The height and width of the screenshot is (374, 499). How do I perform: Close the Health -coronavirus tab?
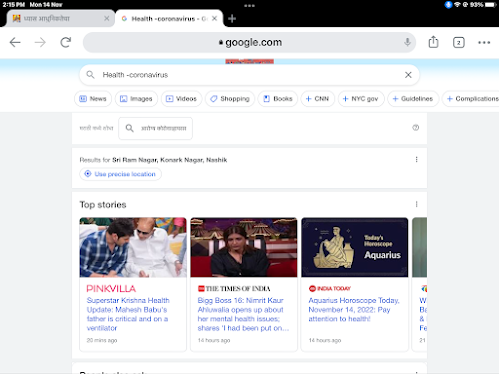pos(215,19)
